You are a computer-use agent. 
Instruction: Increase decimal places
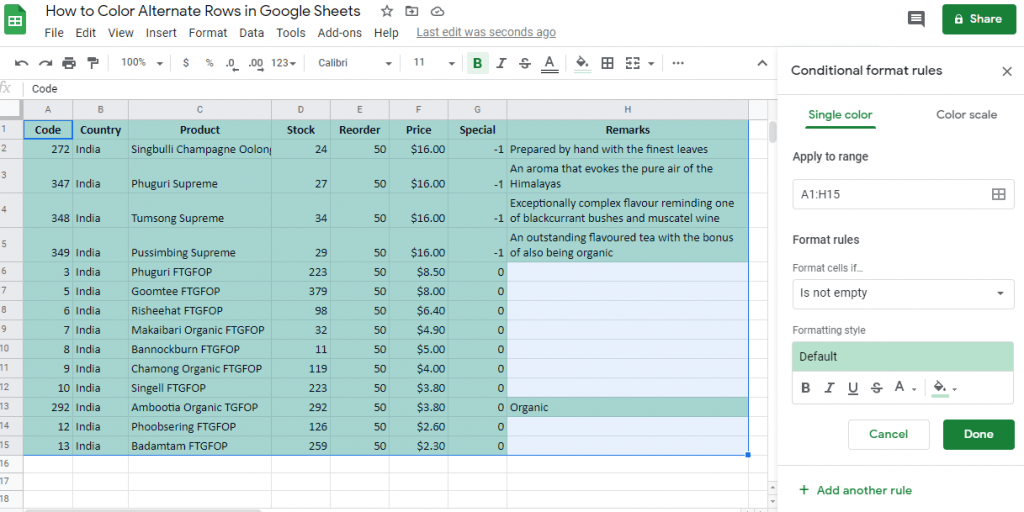255,63
